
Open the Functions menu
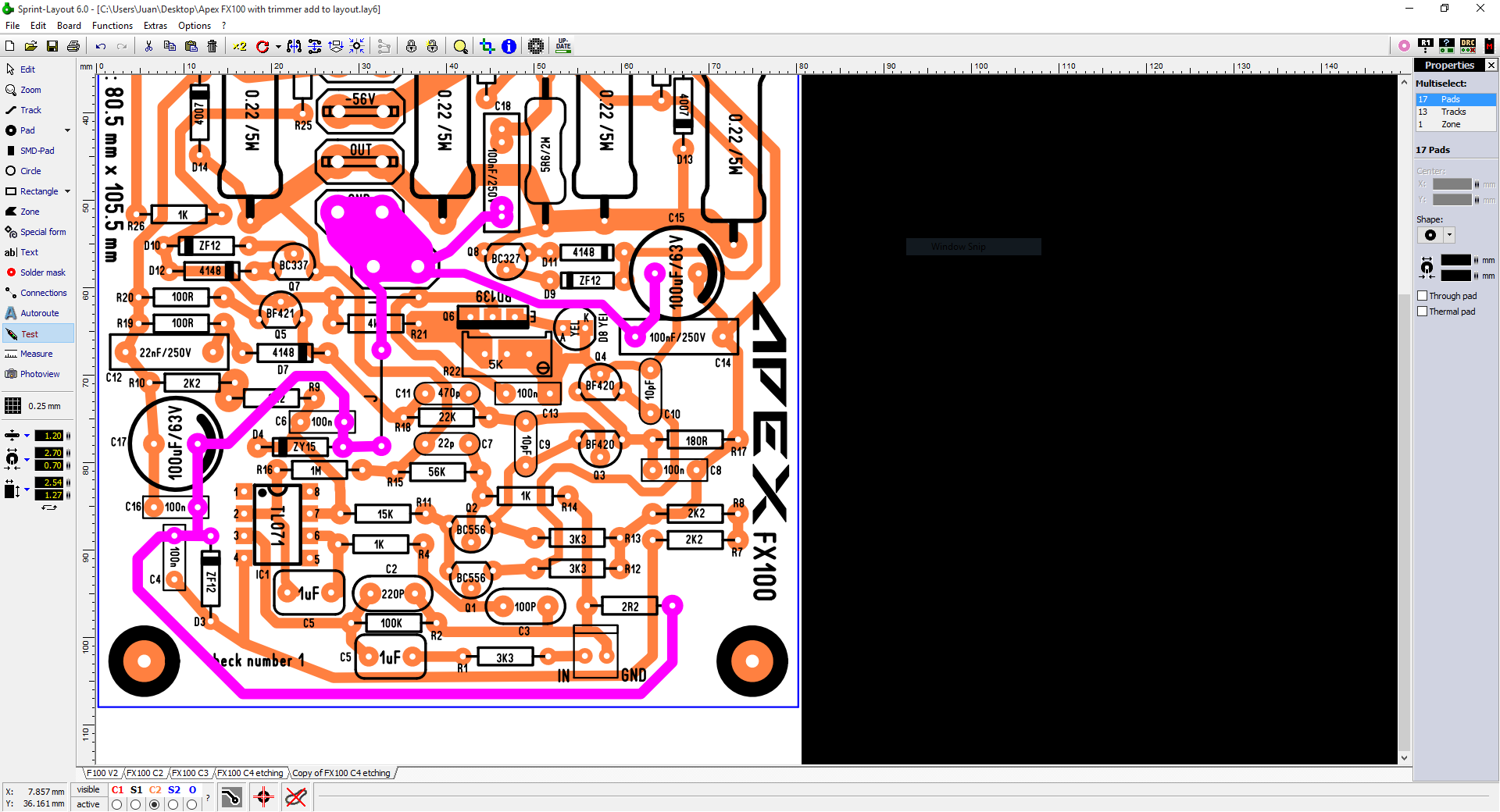[112, 26]
